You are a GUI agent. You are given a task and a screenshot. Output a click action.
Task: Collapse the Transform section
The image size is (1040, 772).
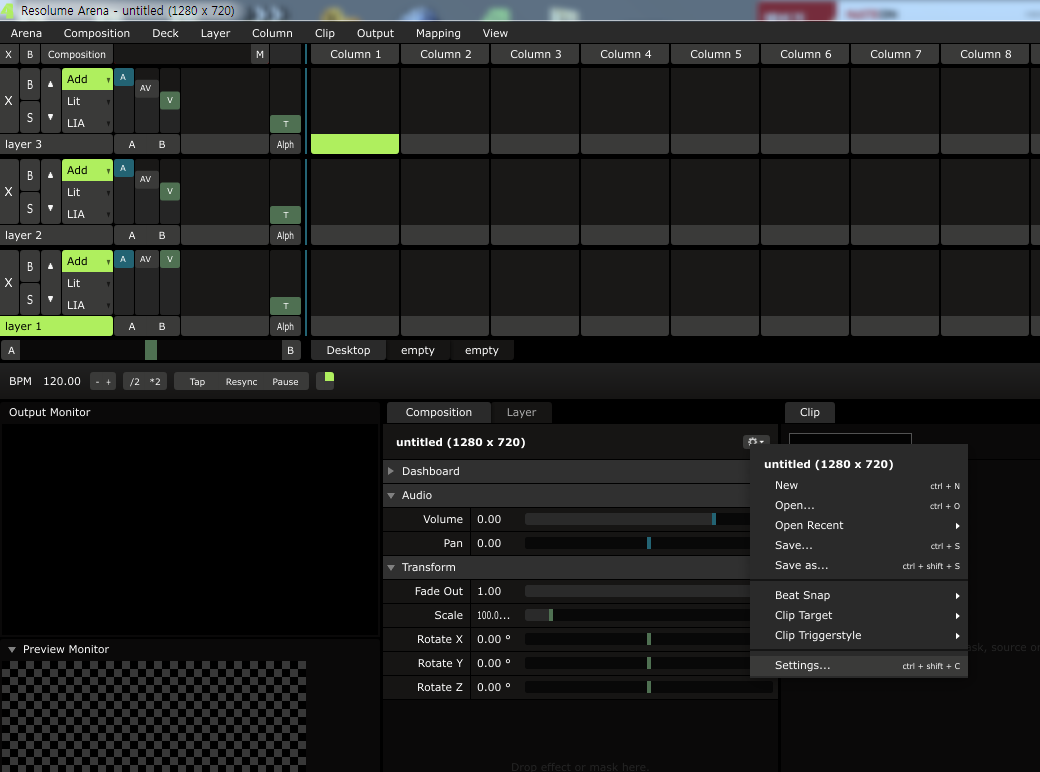pyautogui.click(x=391, y=567)
